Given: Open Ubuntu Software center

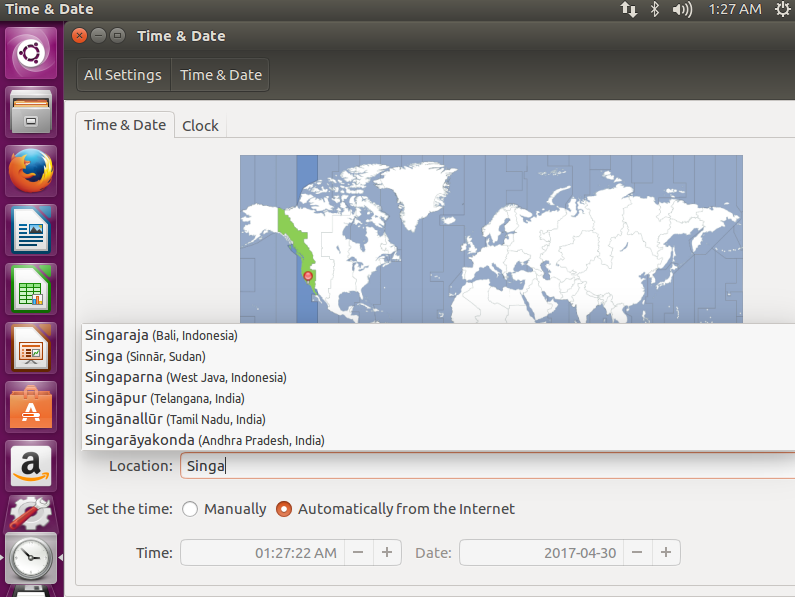Looking at the screenshot, I should pos(31,407).
